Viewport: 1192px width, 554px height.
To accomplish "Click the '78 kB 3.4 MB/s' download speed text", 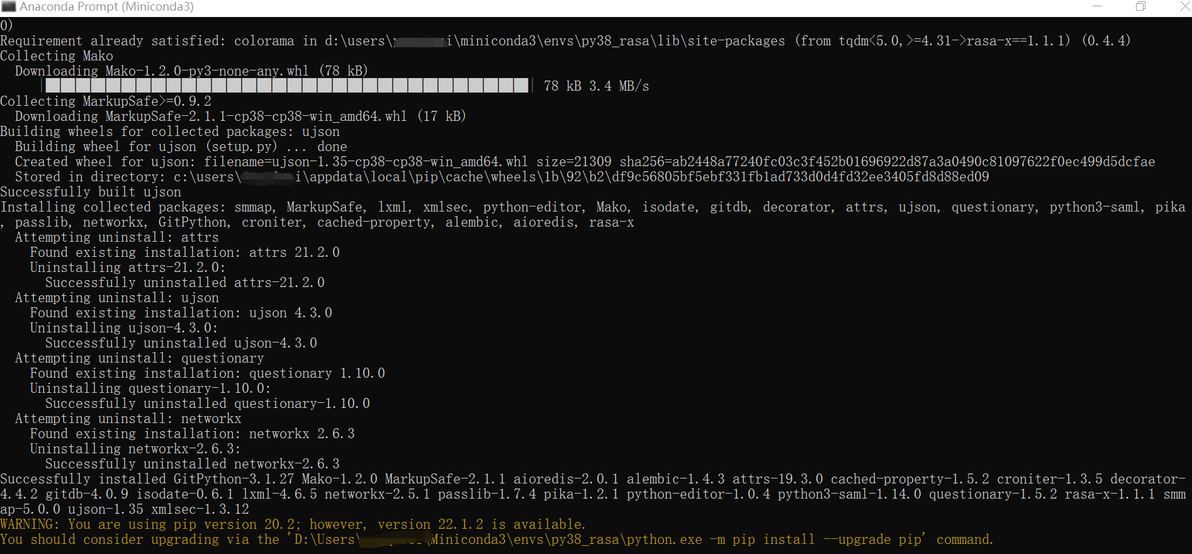I will click(x=596, y=86).
